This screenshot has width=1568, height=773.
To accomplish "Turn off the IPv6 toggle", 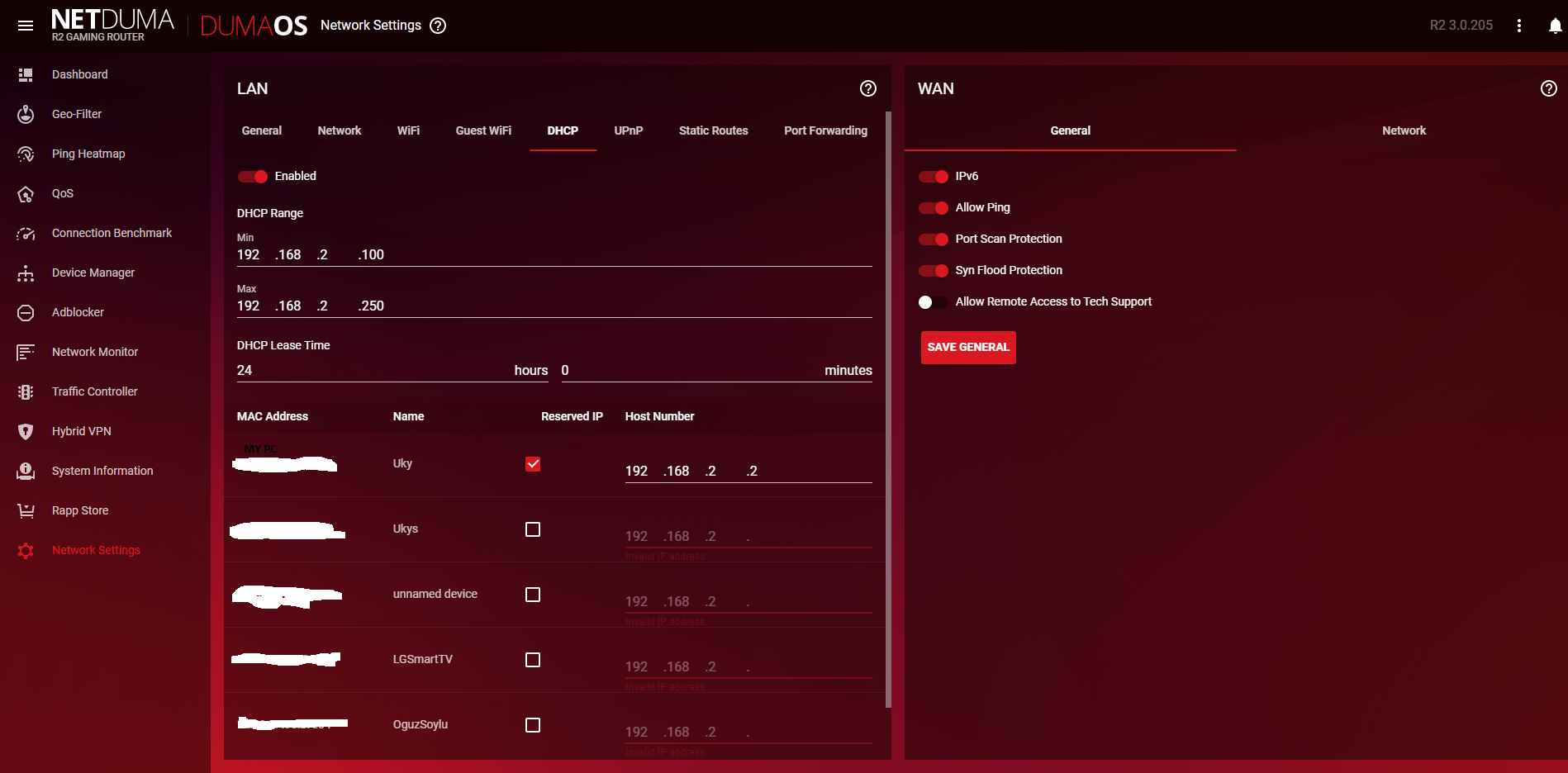I will 934,177.
